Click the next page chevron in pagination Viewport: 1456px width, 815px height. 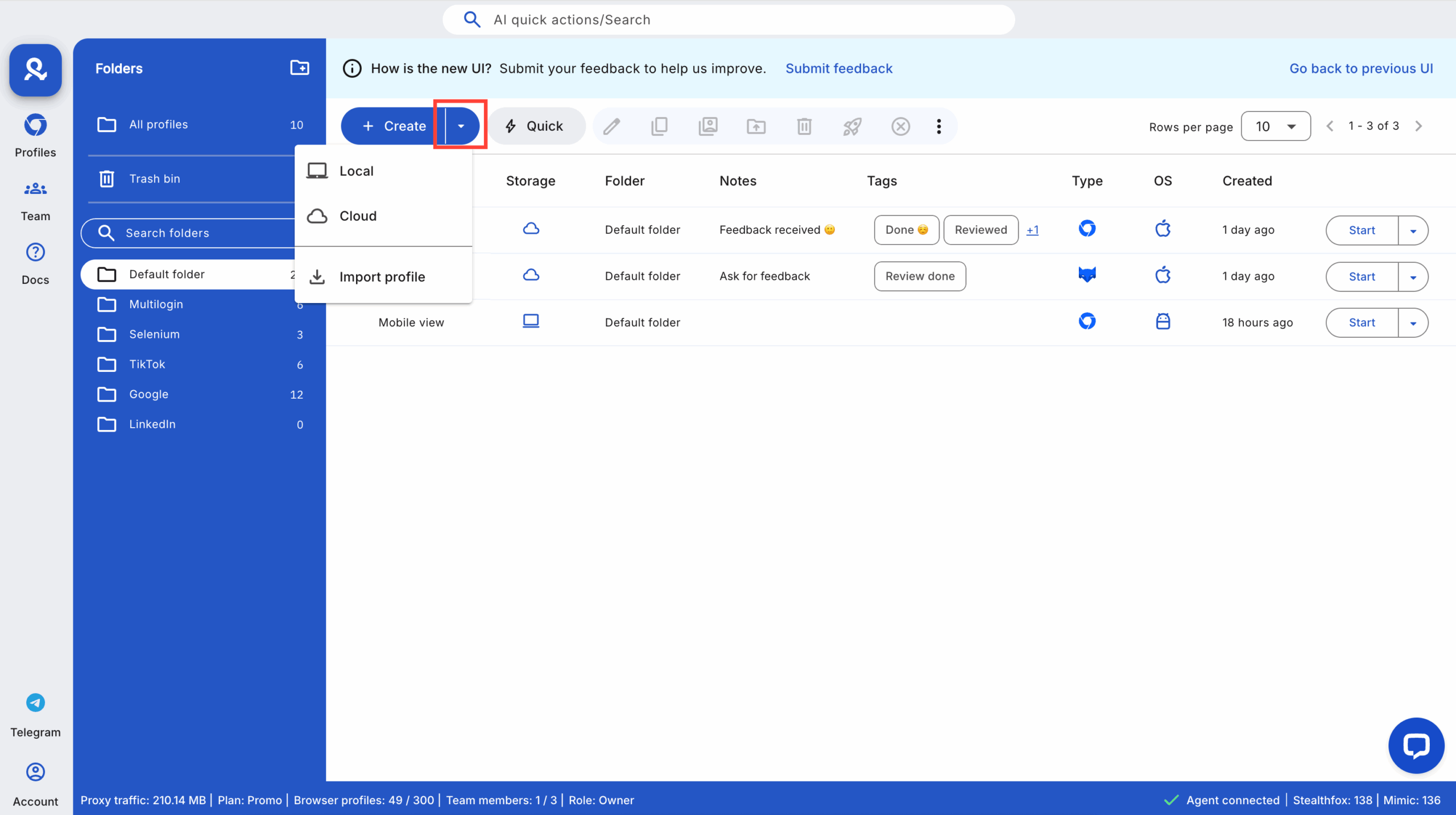pyautogui.click(x=1419, y=126)
